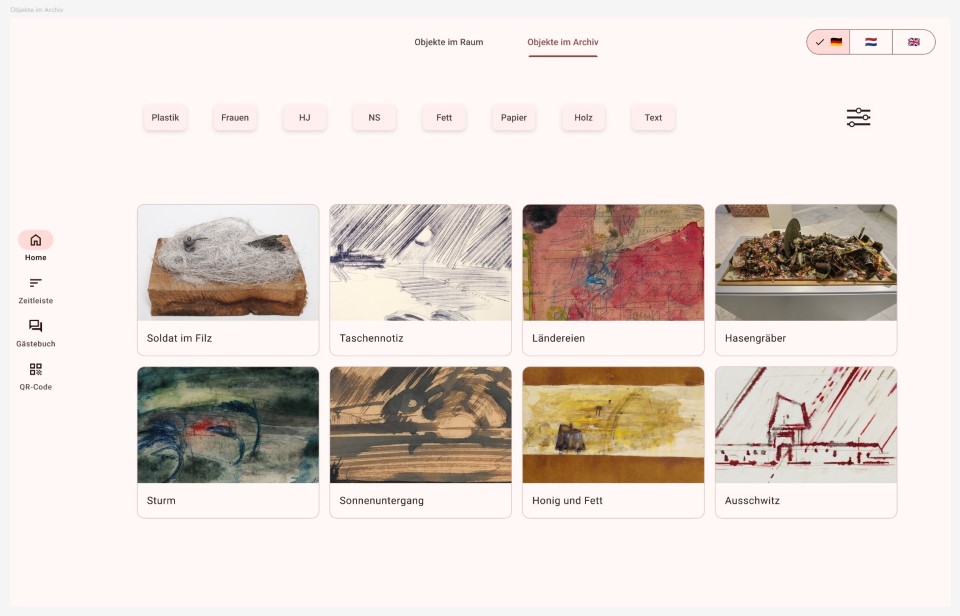Switch language to Dutch flag
The image size is (960, 616).
(871, 42)
